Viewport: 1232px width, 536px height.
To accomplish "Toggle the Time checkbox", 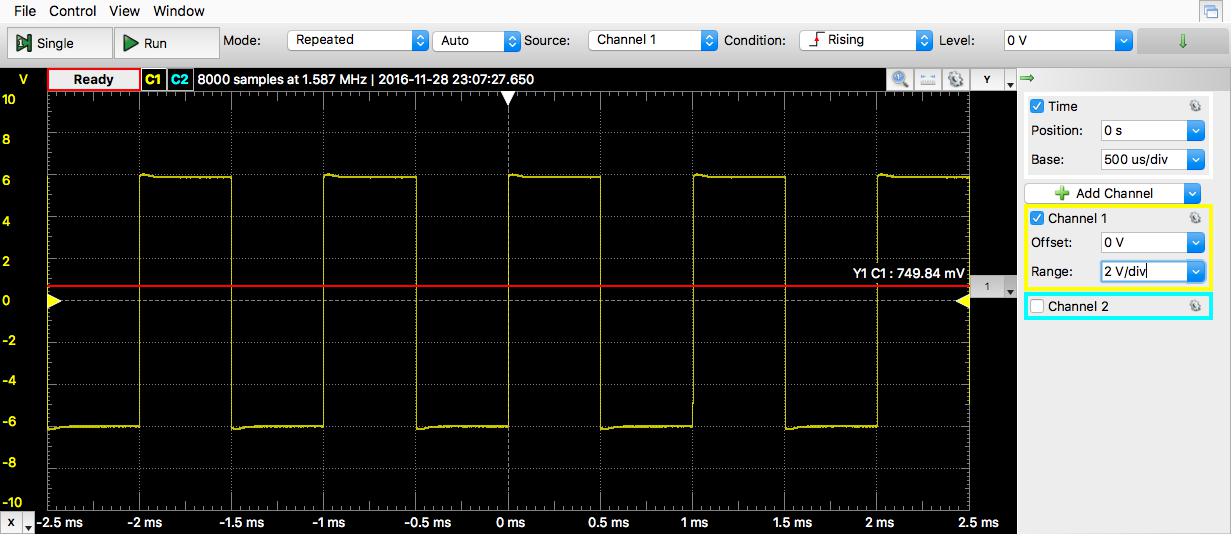I will (1037, 106).
